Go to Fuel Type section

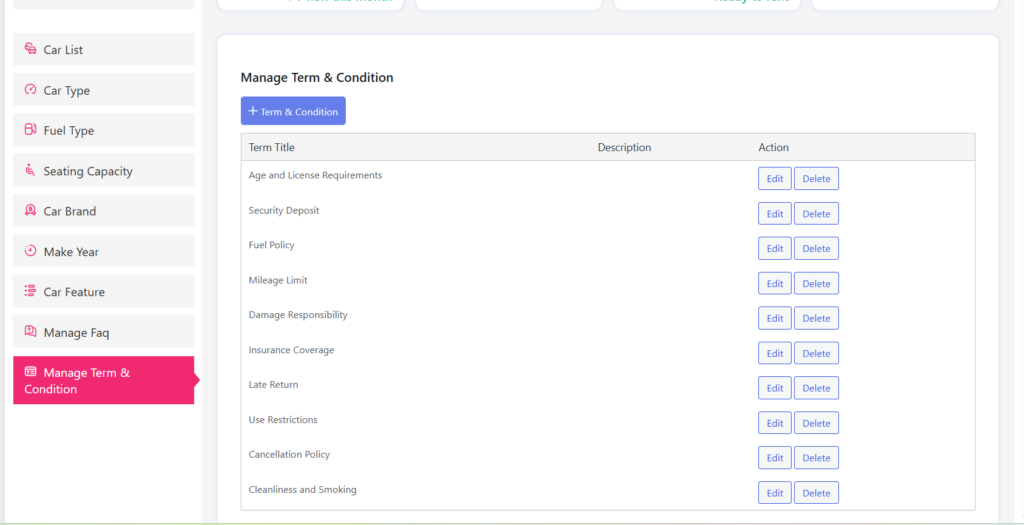[x=104, y=130]
